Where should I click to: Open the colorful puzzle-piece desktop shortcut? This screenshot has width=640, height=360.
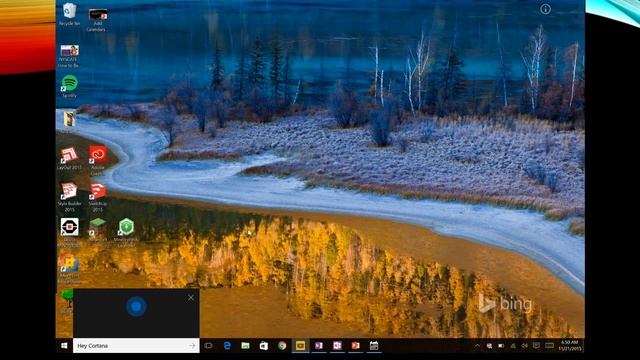(69, 263)
